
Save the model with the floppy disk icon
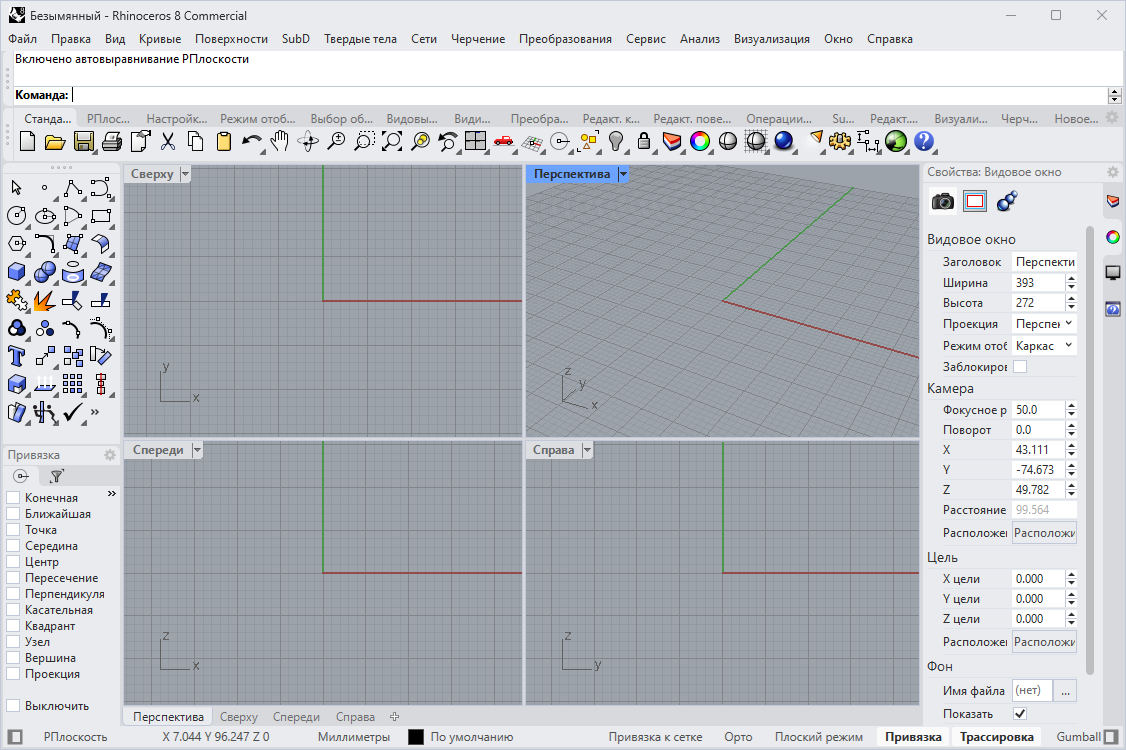pyautogui.click(x=83, y=142)
